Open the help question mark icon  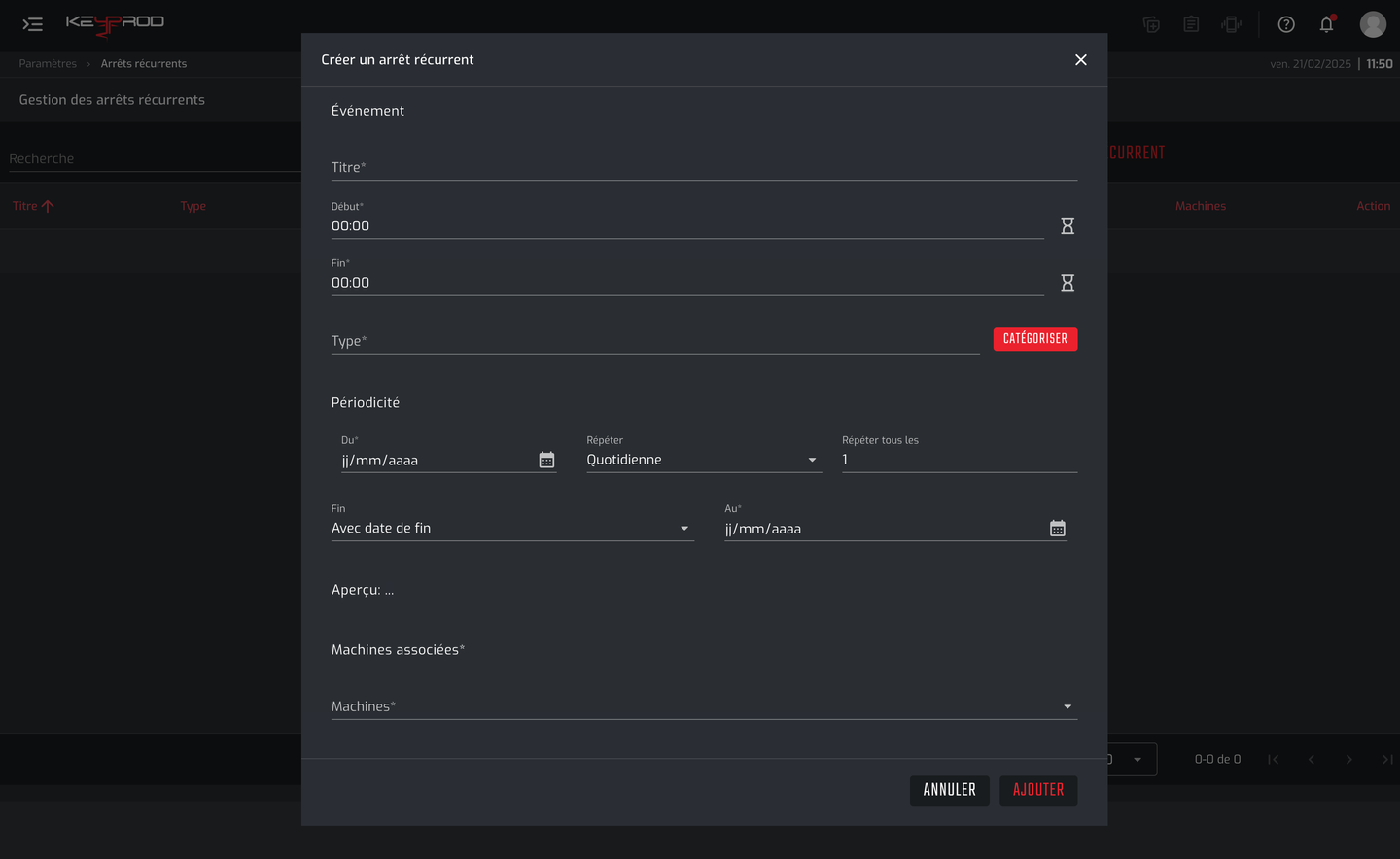pos(1286,24)
